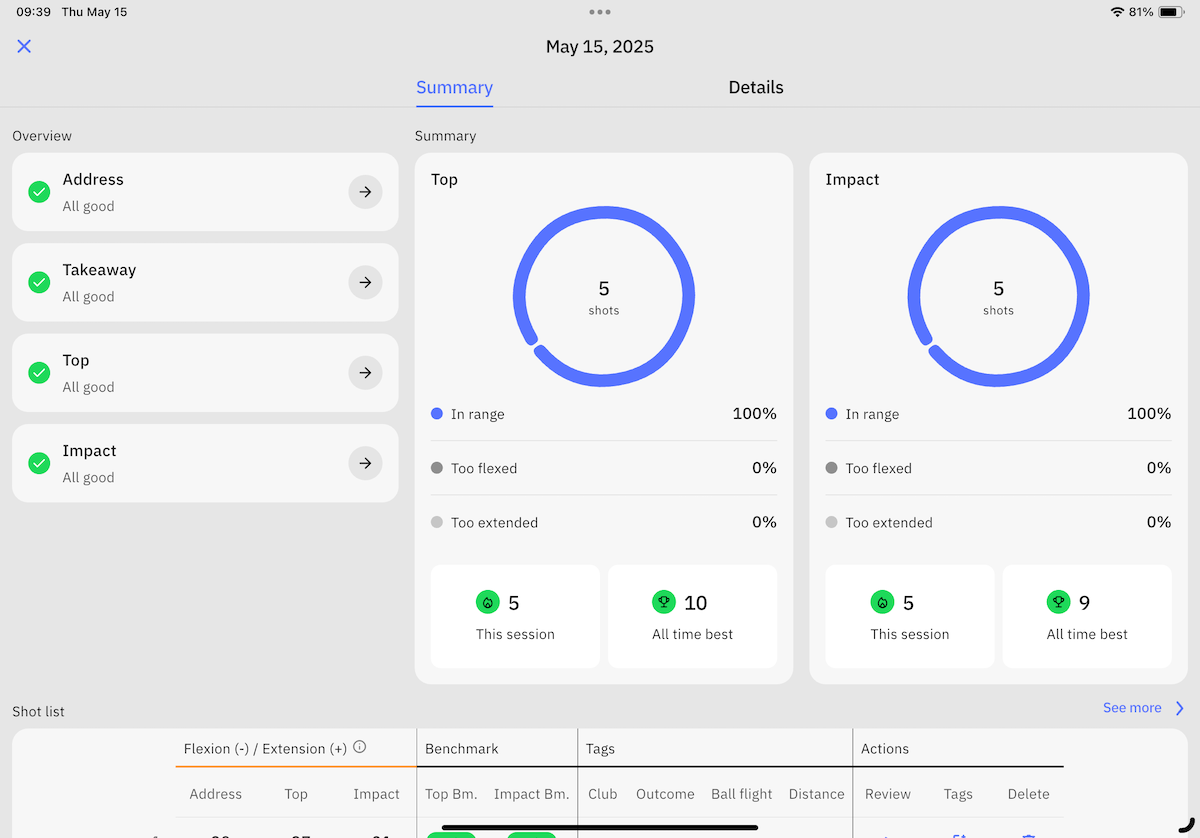Click the green checkmark on the Impact overview card
This screenshot has width=1200, height=838.
pos(39,463)
